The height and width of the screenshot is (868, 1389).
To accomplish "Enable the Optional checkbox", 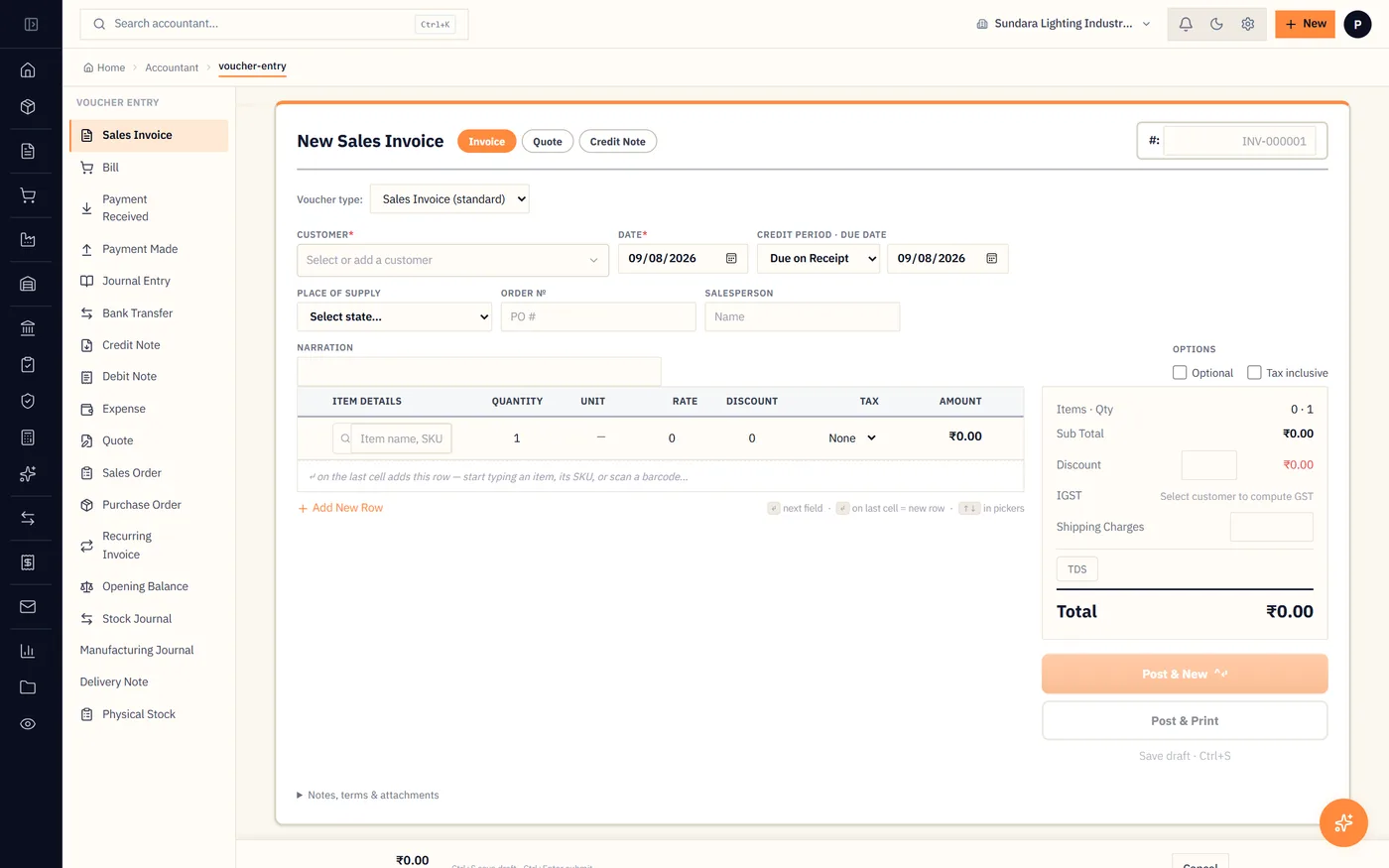I will tap(1180, 373).
